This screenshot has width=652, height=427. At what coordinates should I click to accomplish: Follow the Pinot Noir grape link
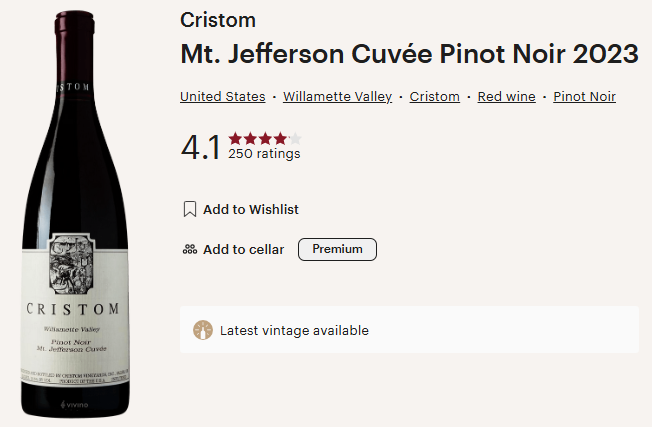(x=584, y=97)
